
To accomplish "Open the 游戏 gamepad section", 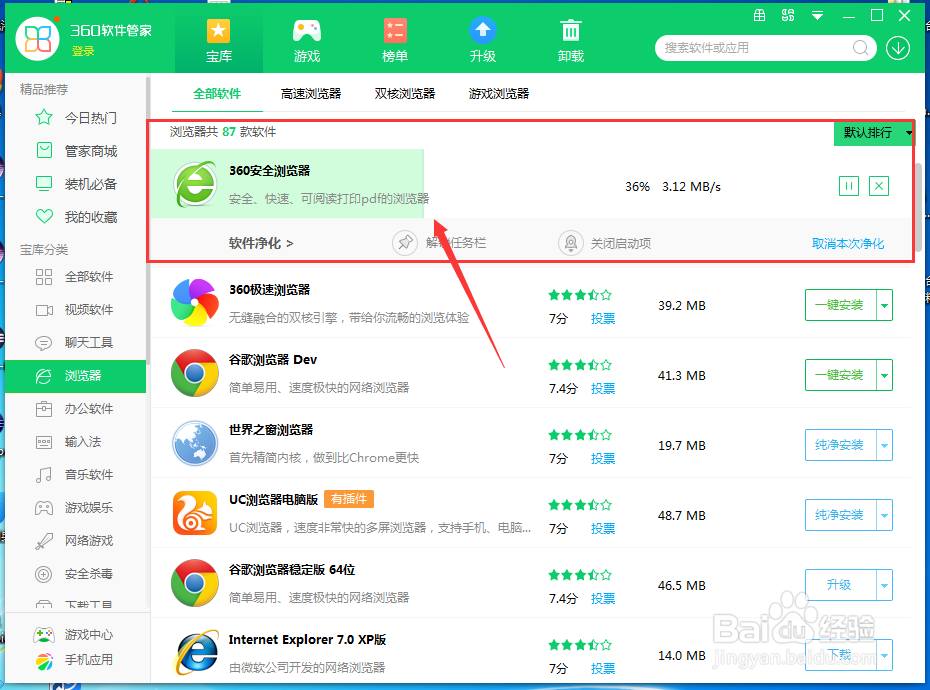I will (x=307, y=41).
